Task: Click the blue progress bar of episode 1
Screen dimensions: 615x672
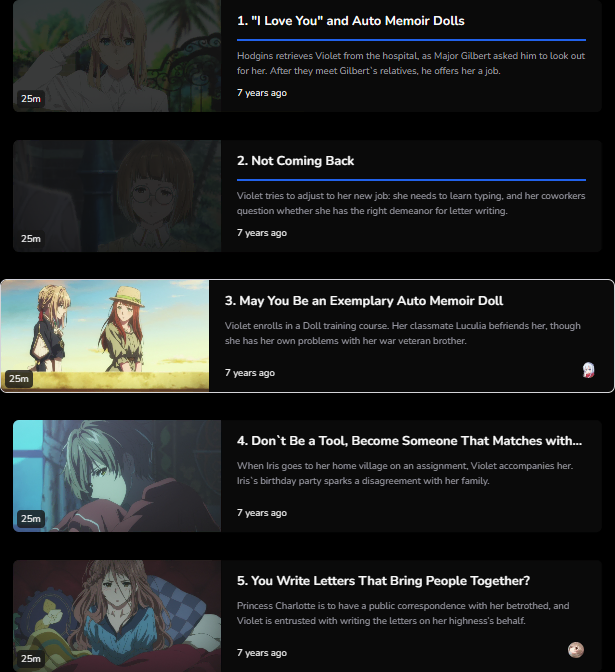Action: tap(411, 40)
